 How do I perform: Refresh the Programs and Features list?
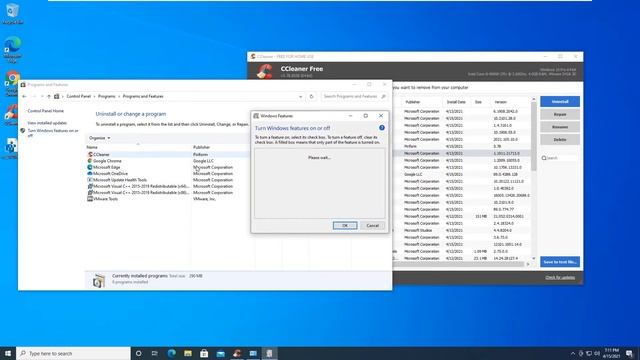click(311, 96)
